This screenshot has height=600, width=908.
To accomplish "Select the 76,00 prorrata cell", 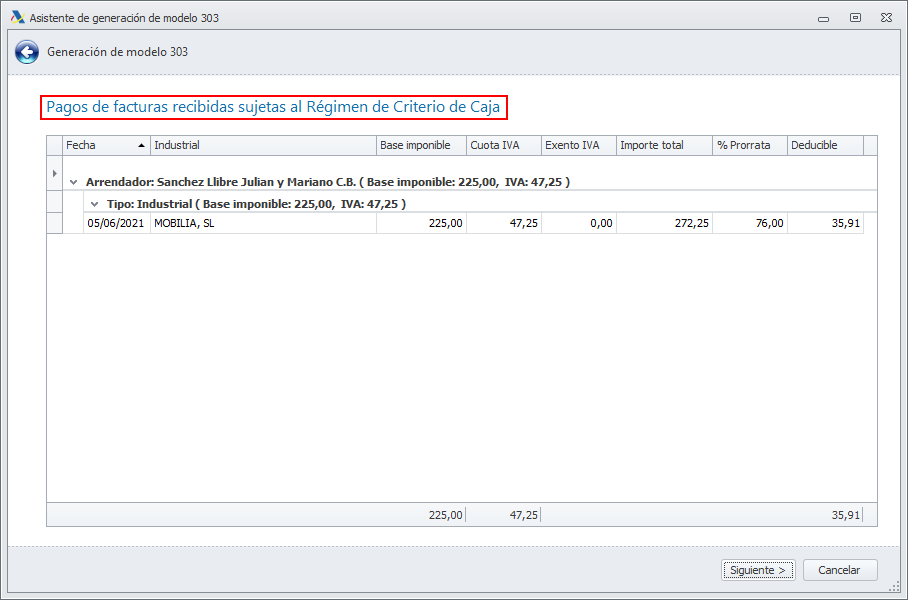I will tap(750, 223).
